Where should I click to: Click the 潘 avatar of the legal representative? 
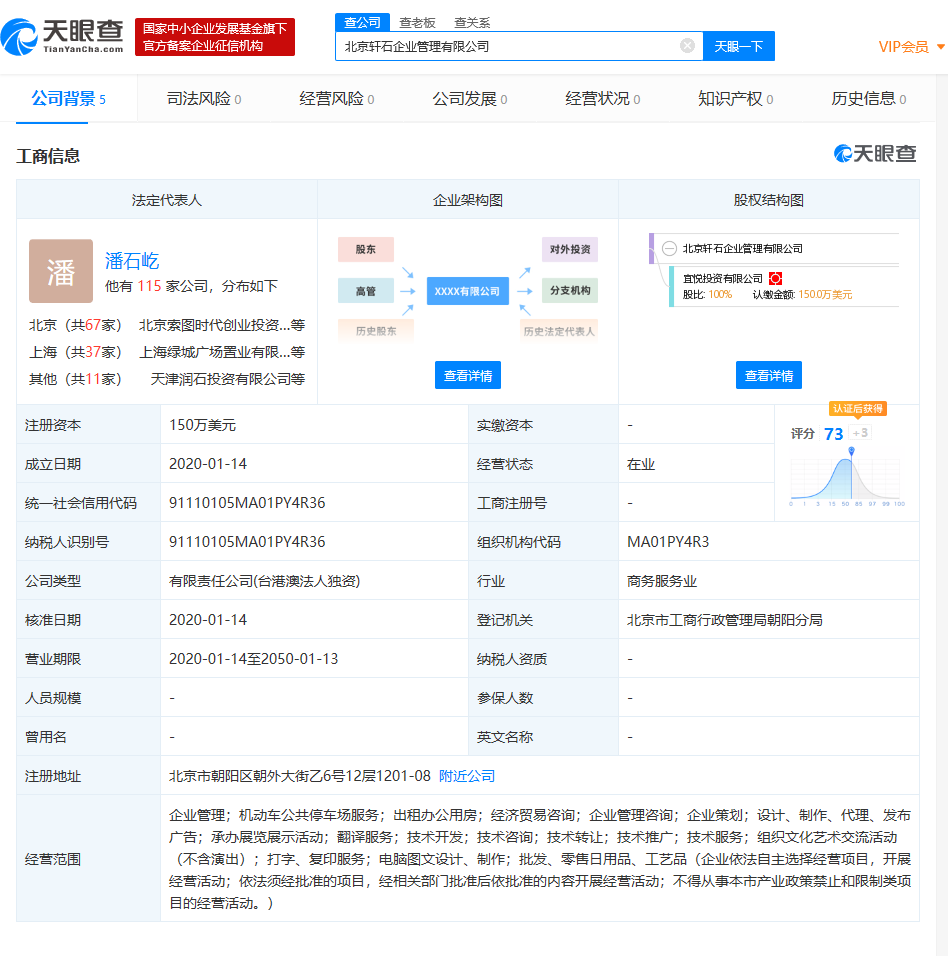(x=60, y=271)
